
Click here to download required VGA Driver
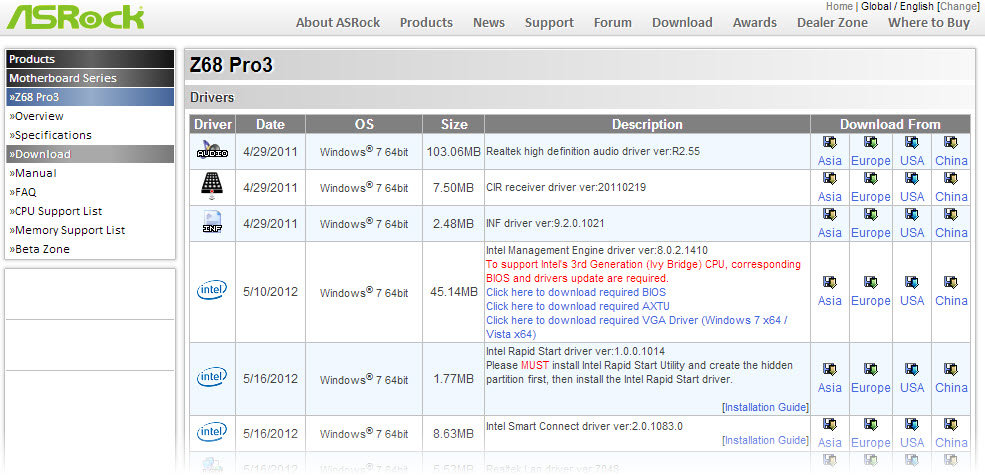coord(637,327)
